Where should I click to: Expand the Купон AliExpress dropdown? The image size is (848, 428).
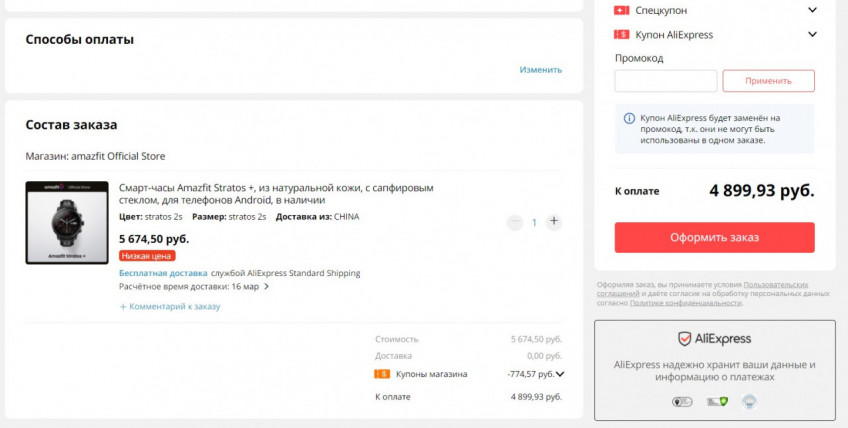[x=811, y=34]
